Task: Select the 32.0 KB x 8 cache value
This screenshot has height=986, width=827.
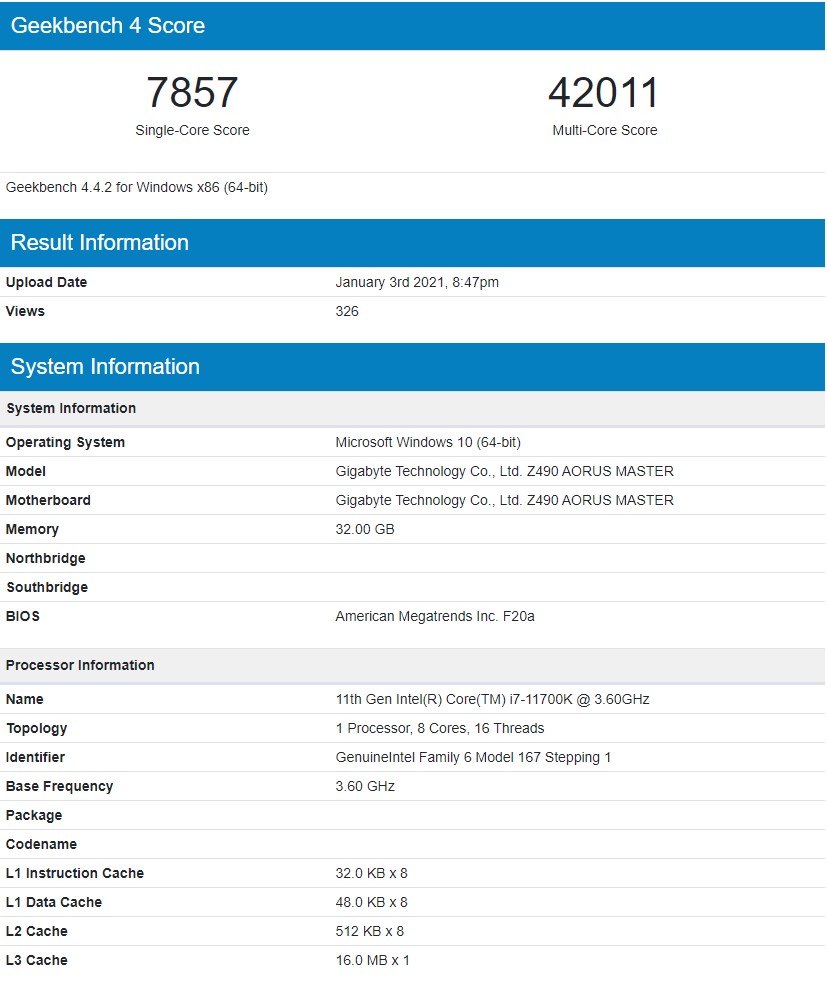Action: [372, 873]
